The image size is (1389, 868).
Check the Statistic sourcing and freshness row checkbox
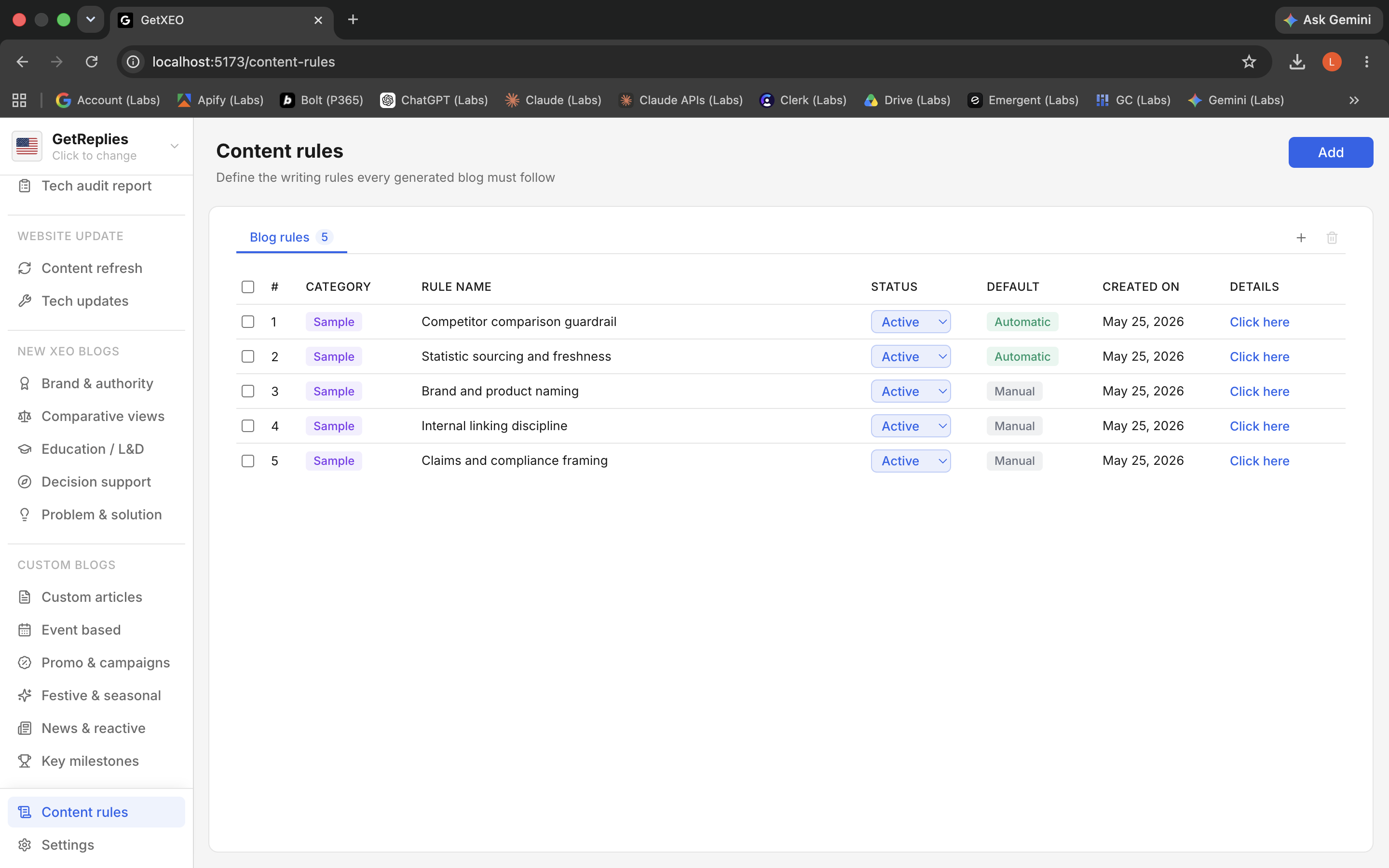point(248,356)
